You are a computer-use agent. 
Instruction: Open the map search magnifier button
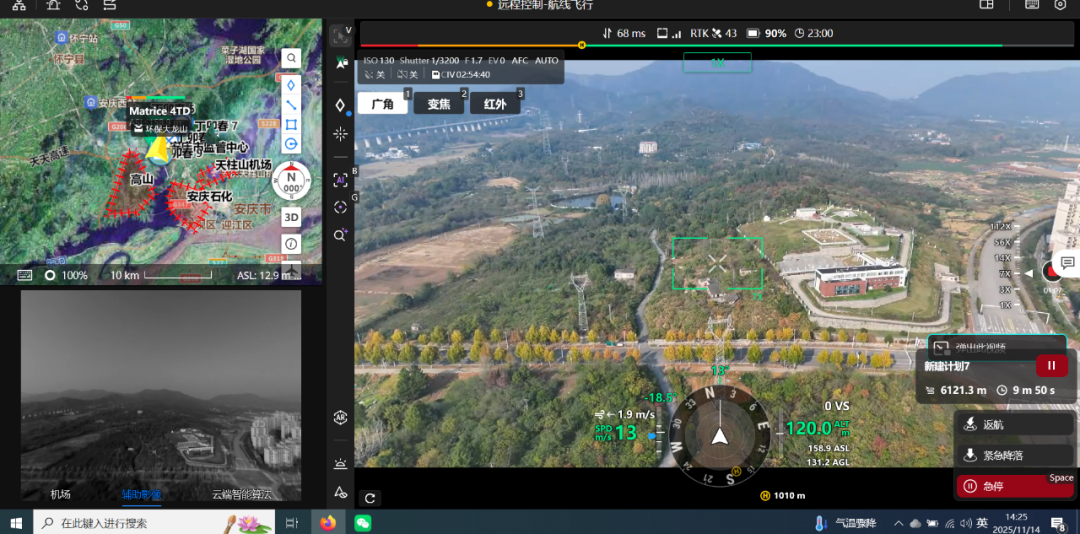(x=291, y=58)
